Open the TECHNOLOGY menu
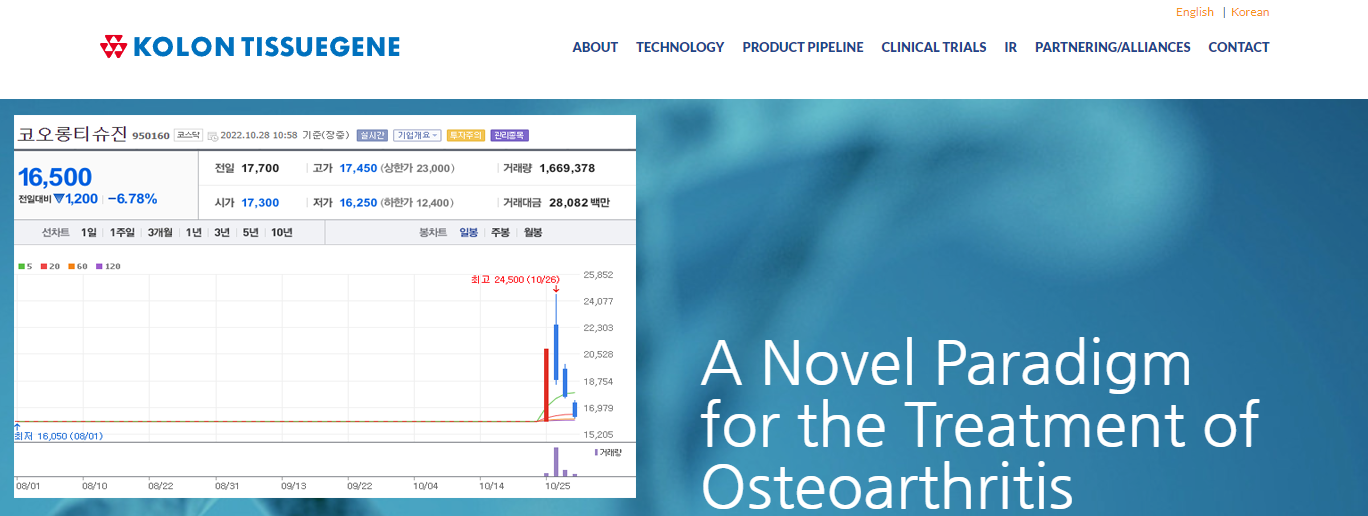 pyautogui.click(x=680, y=47)
